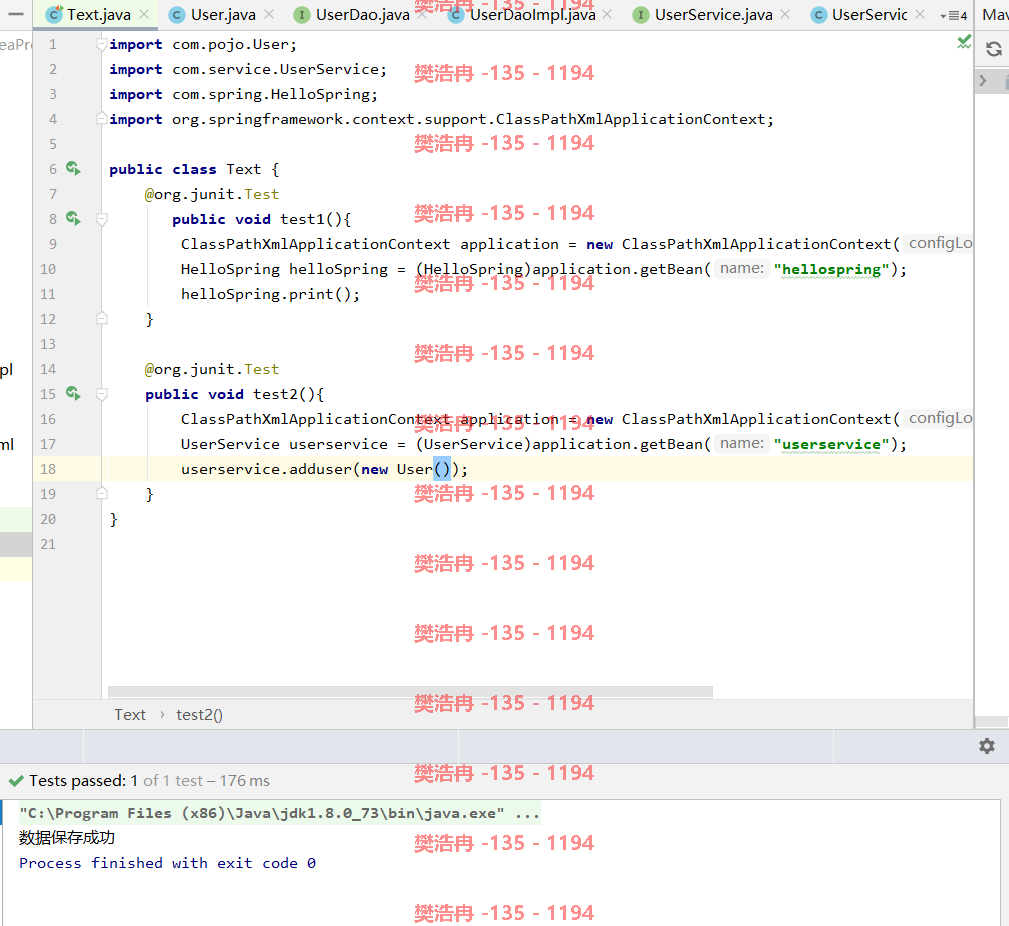Click the name: parameter hint on line 17
The height and width of the screenshot is (926, 1009).
[741, 443]
